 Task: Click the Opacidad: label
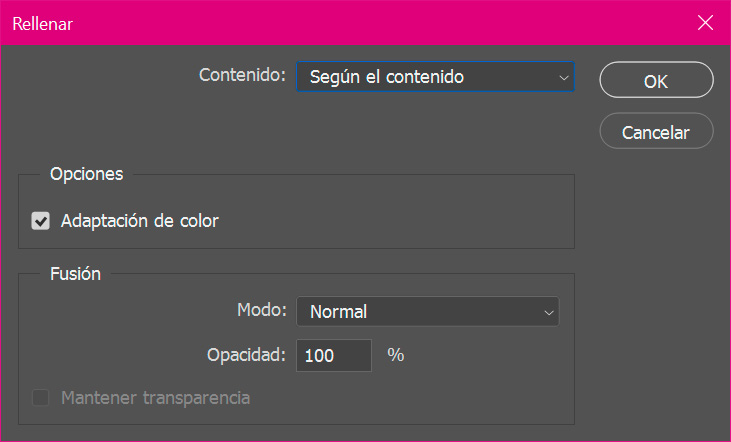[246, 355]
